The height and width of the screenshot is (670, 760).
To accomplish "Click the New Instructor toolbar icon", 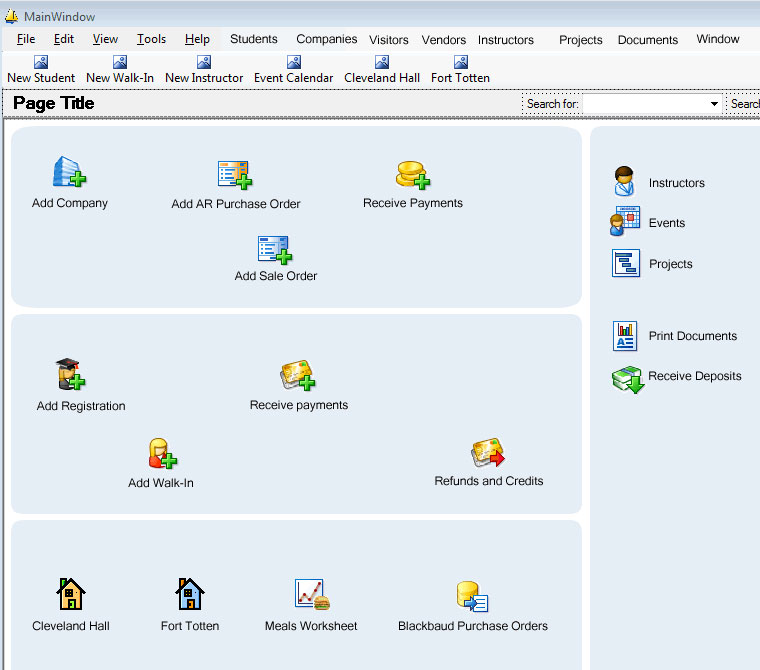I will [204, 62].
